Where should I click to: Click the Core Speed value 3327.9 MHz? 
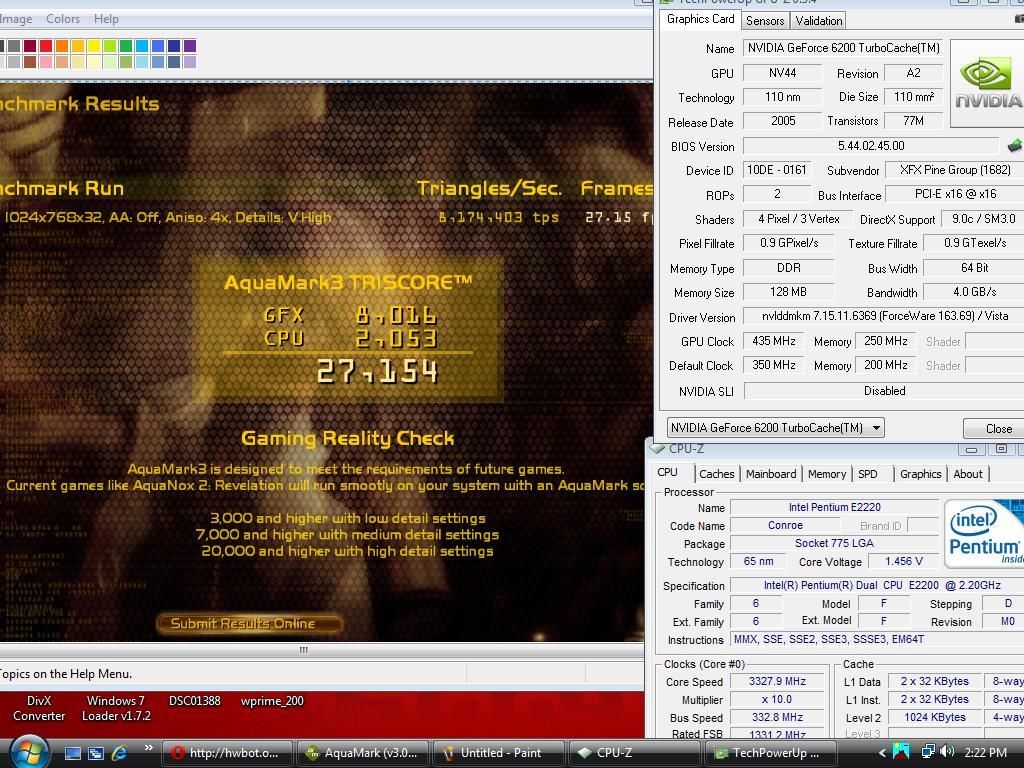[777, 681]
